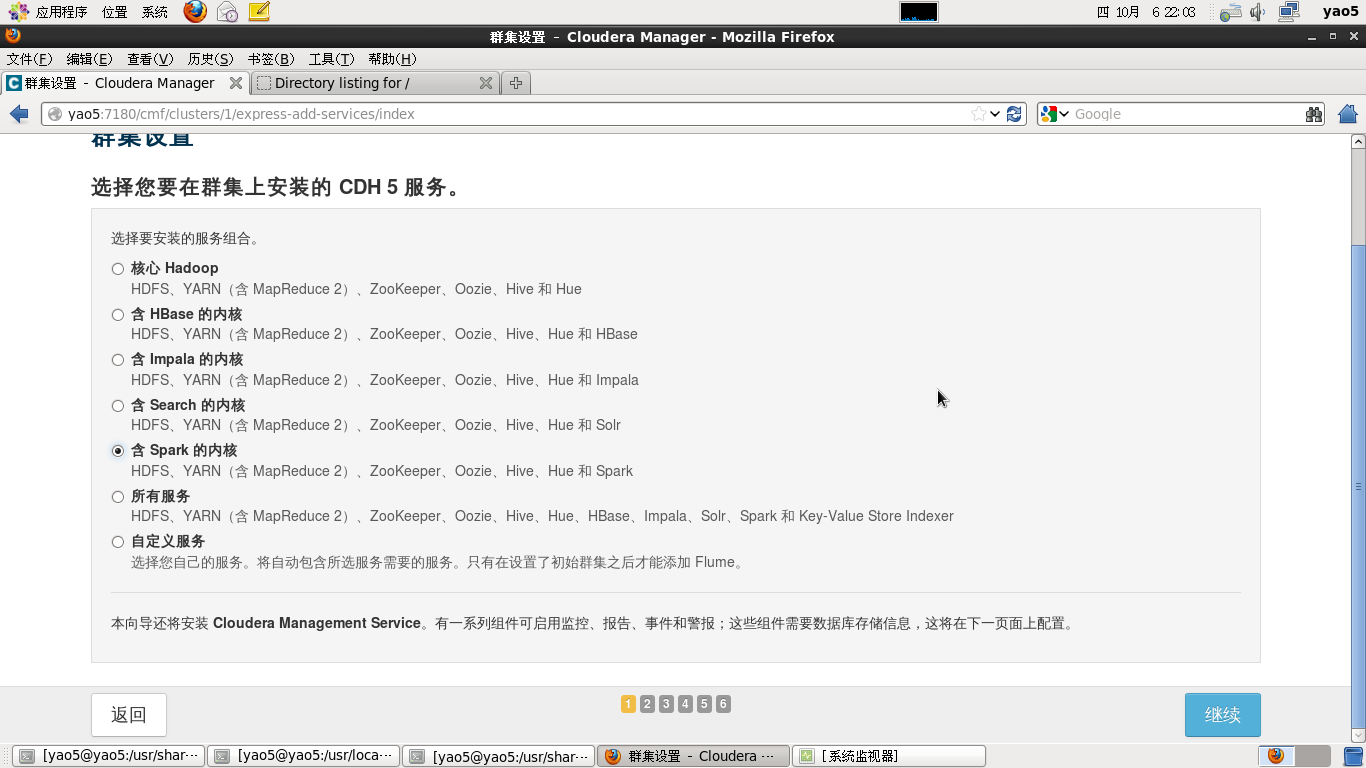The width and height of the screenshot is (1366, 768).
Task: Go to wizard step 6 indicator
Action: click(723, 704)
